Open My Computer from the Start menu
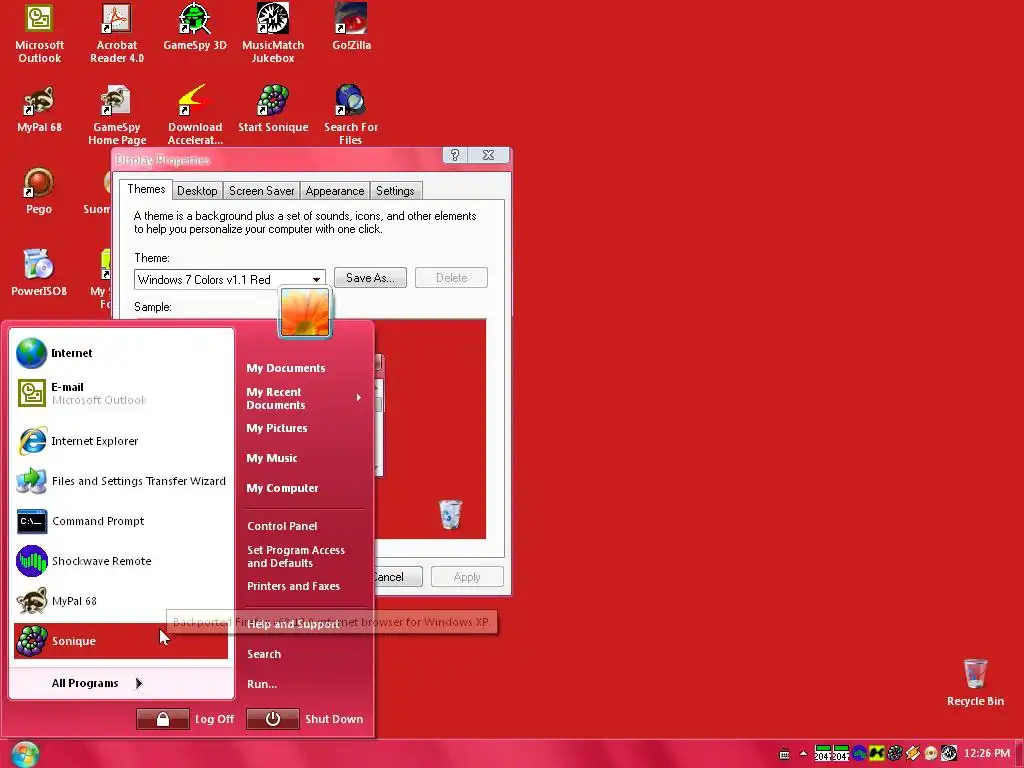 (282, 488)
